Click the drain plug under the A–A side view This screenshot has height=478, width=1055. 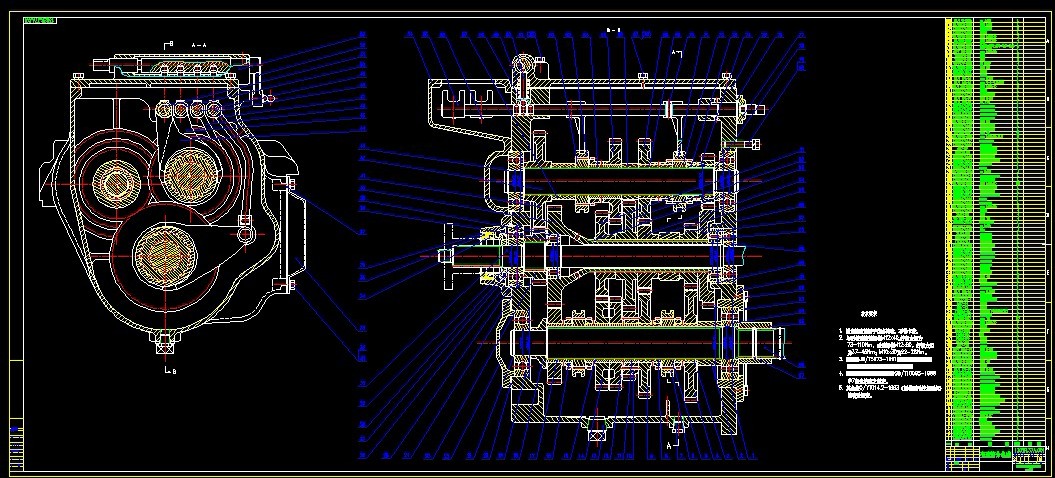point(165,342)
